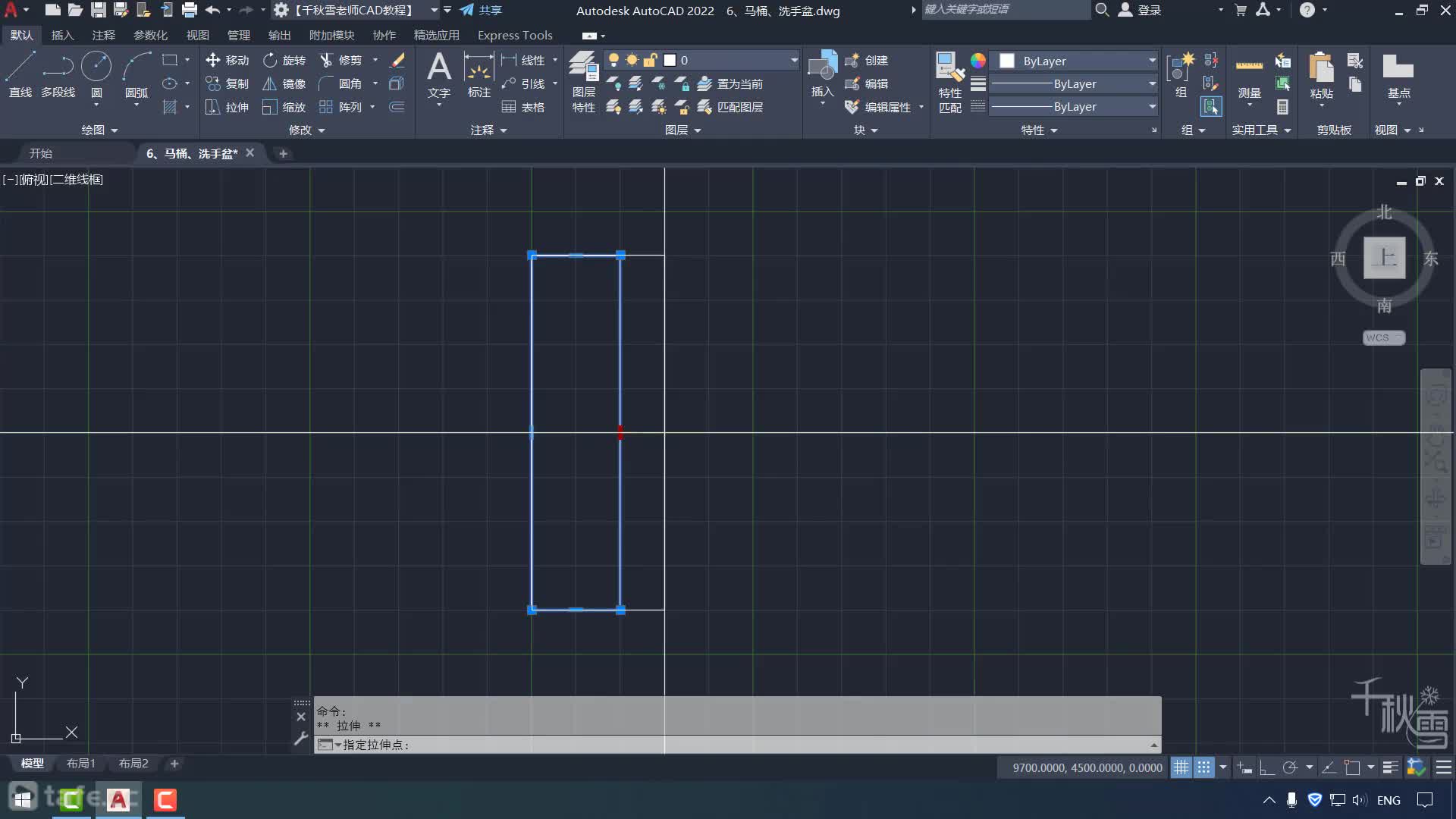Open the workspace selector dropdown
Viewport: 1456px width, 819px height.
point(434,11)
